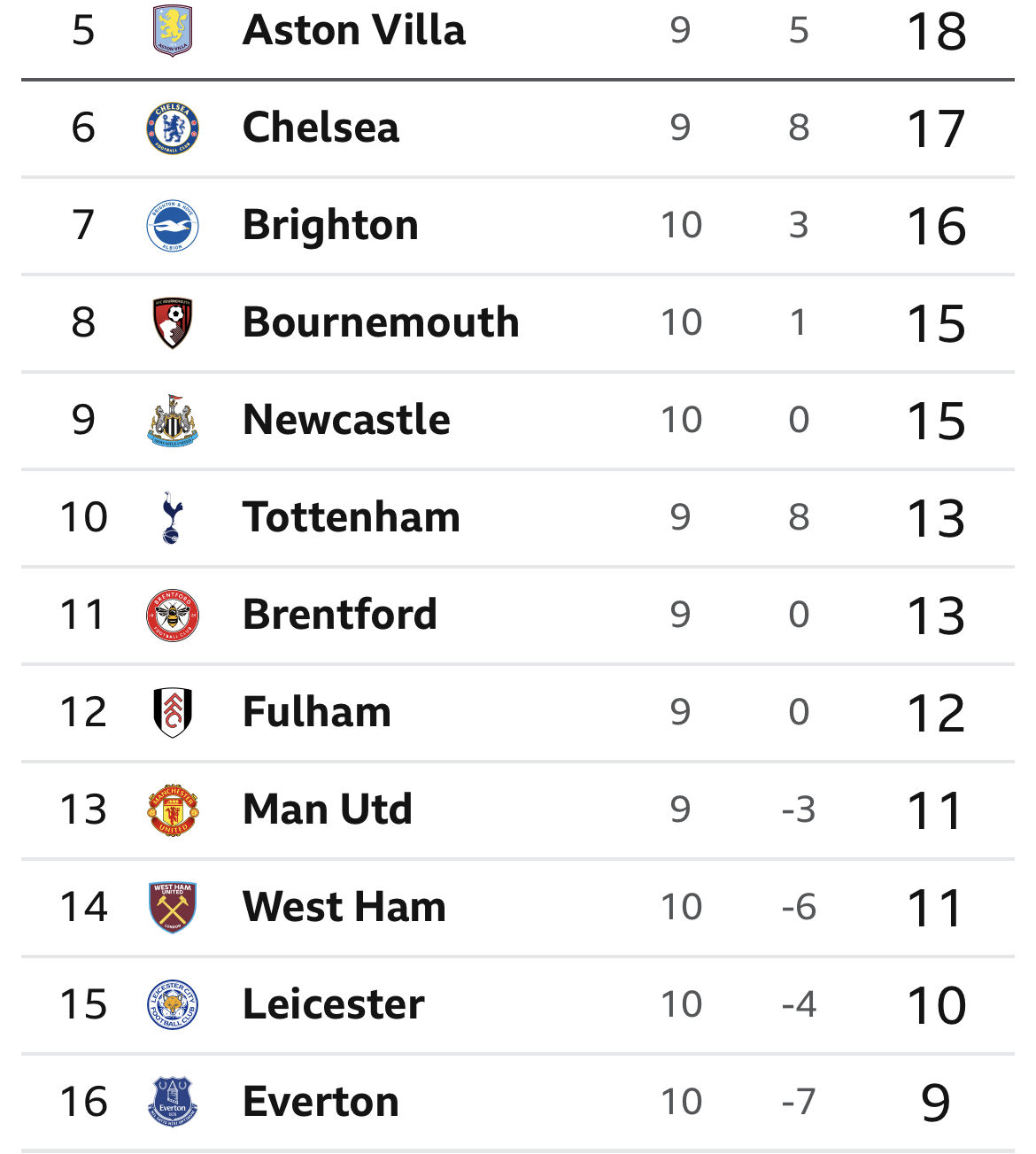Select the Tottenham team name
Screen dimensions: 1036x1154
[x=352, y=517]
